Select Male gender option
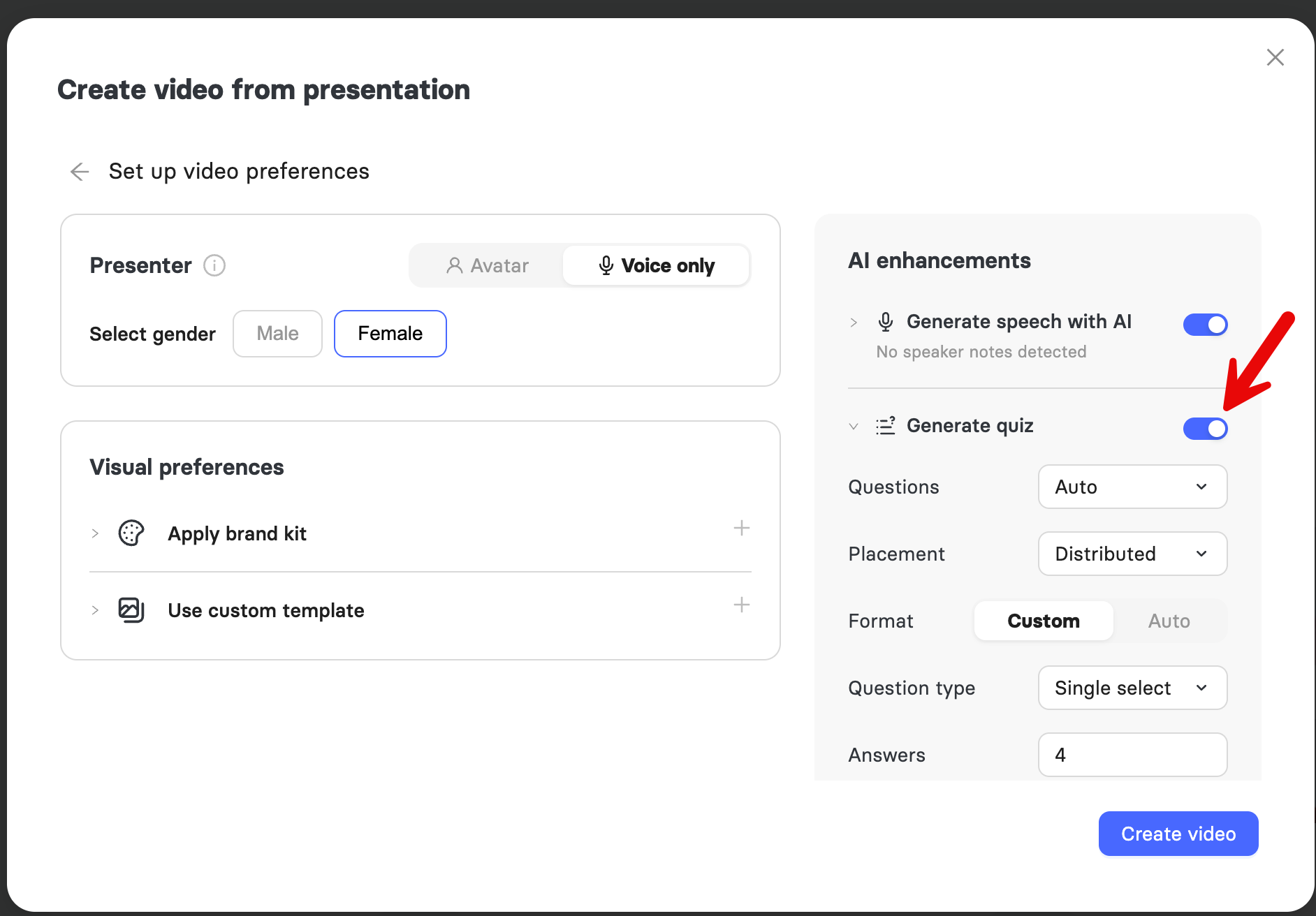1316x916 pixels. click(277, 334)
